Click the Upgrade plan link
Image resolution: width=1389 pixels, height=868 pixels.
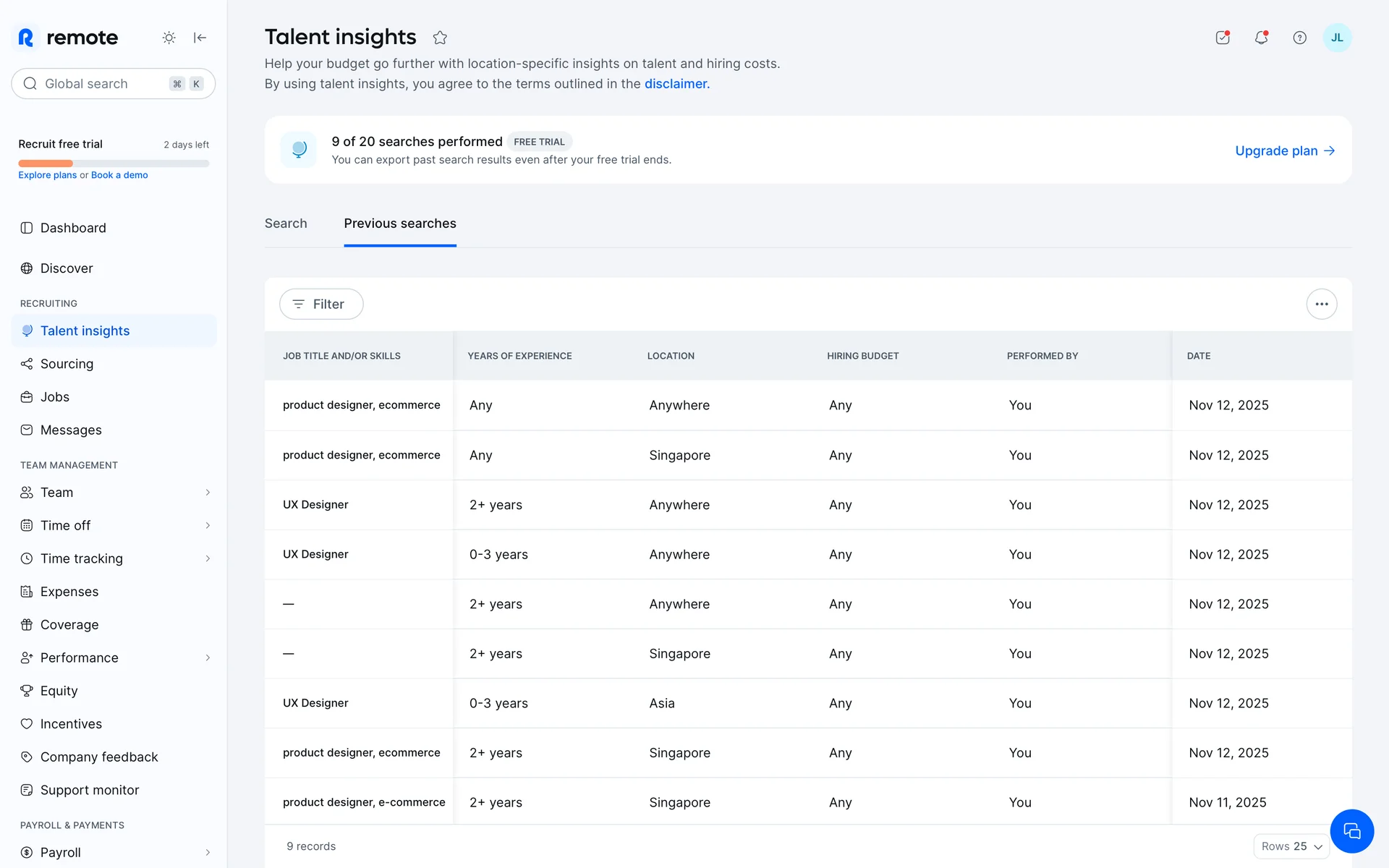click(1284, 150)
